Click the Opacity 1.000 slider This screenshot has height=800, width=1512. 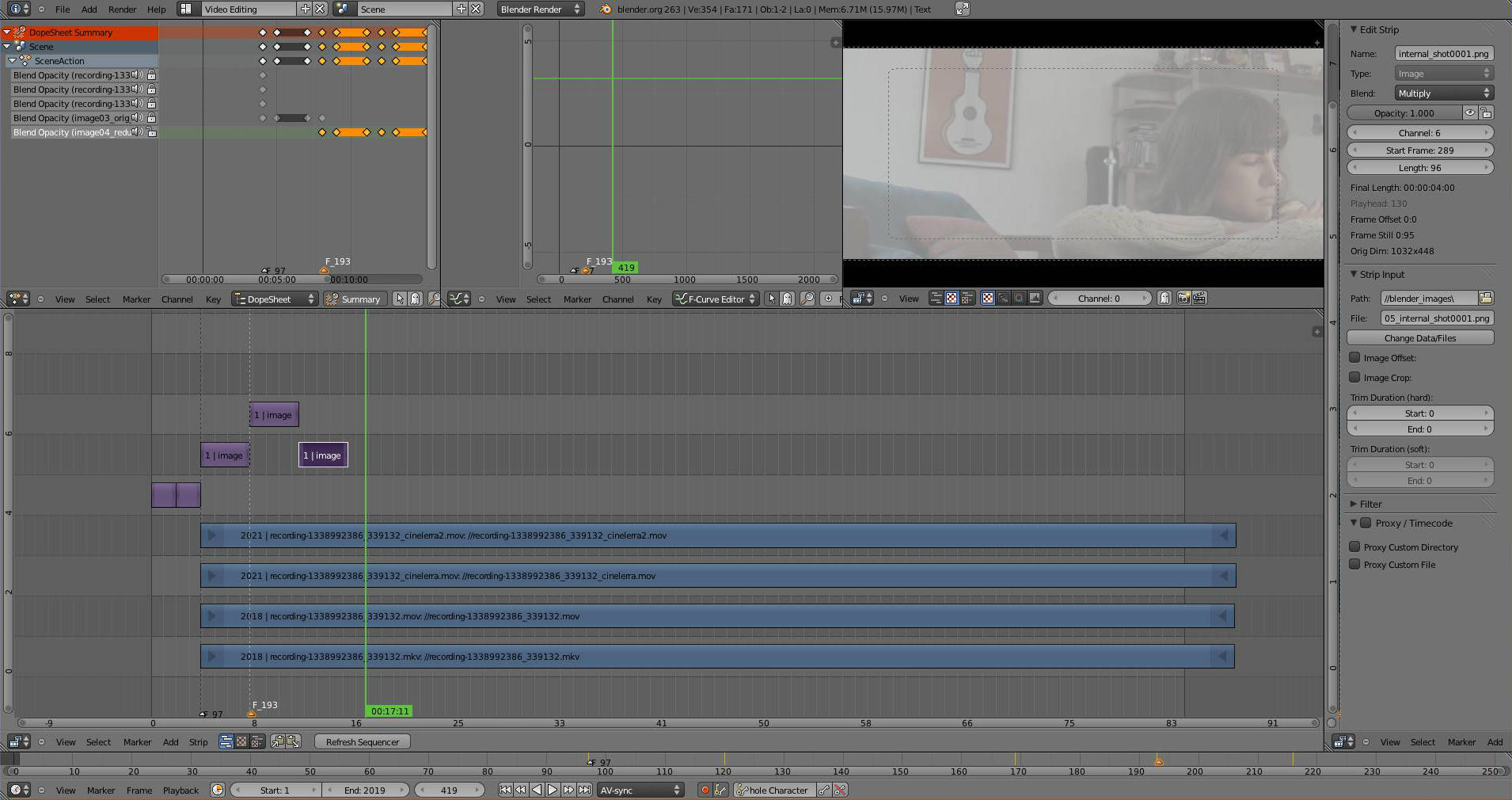tap(1404, 113)
